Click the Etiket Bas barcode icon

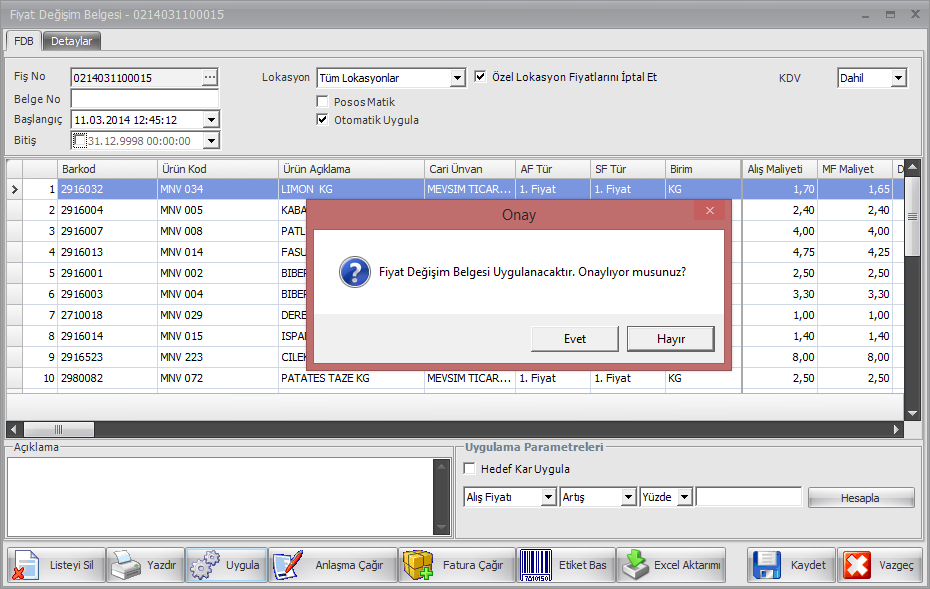coord(539,566)
